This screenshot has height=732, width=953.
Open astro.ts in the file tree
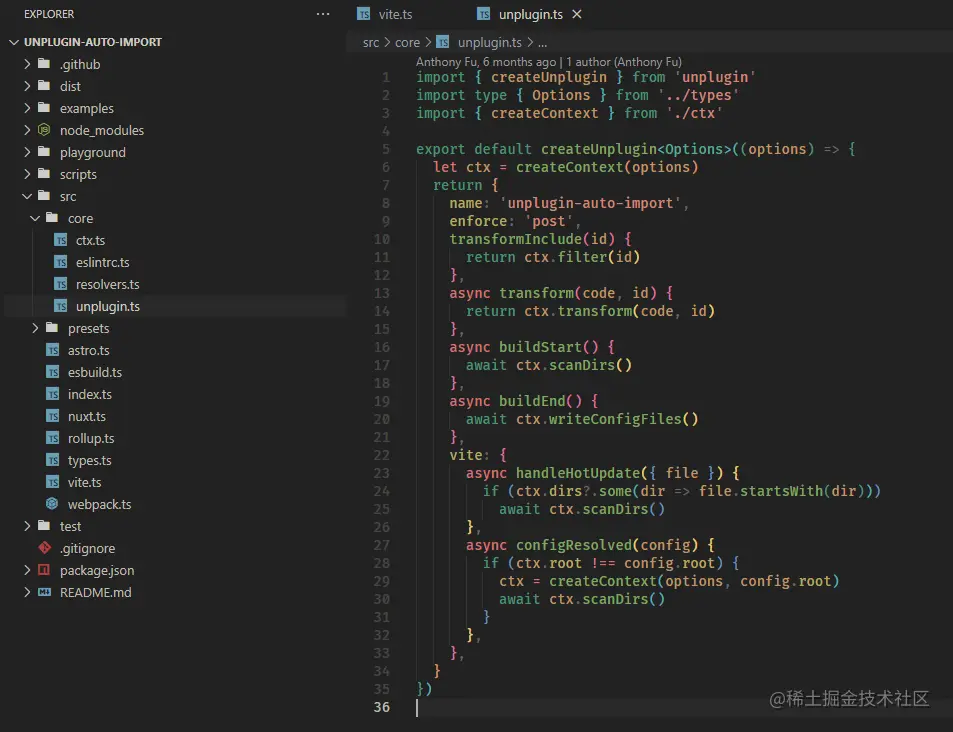pos(89,350)
